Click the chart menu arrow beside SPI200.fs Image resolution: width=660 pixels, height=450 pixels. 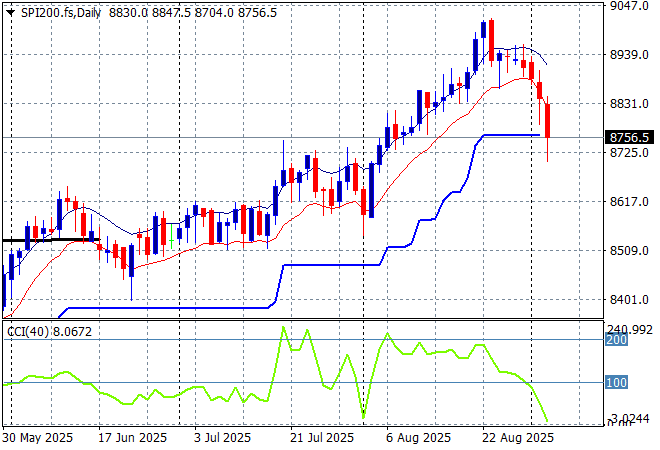coord(10,13)
